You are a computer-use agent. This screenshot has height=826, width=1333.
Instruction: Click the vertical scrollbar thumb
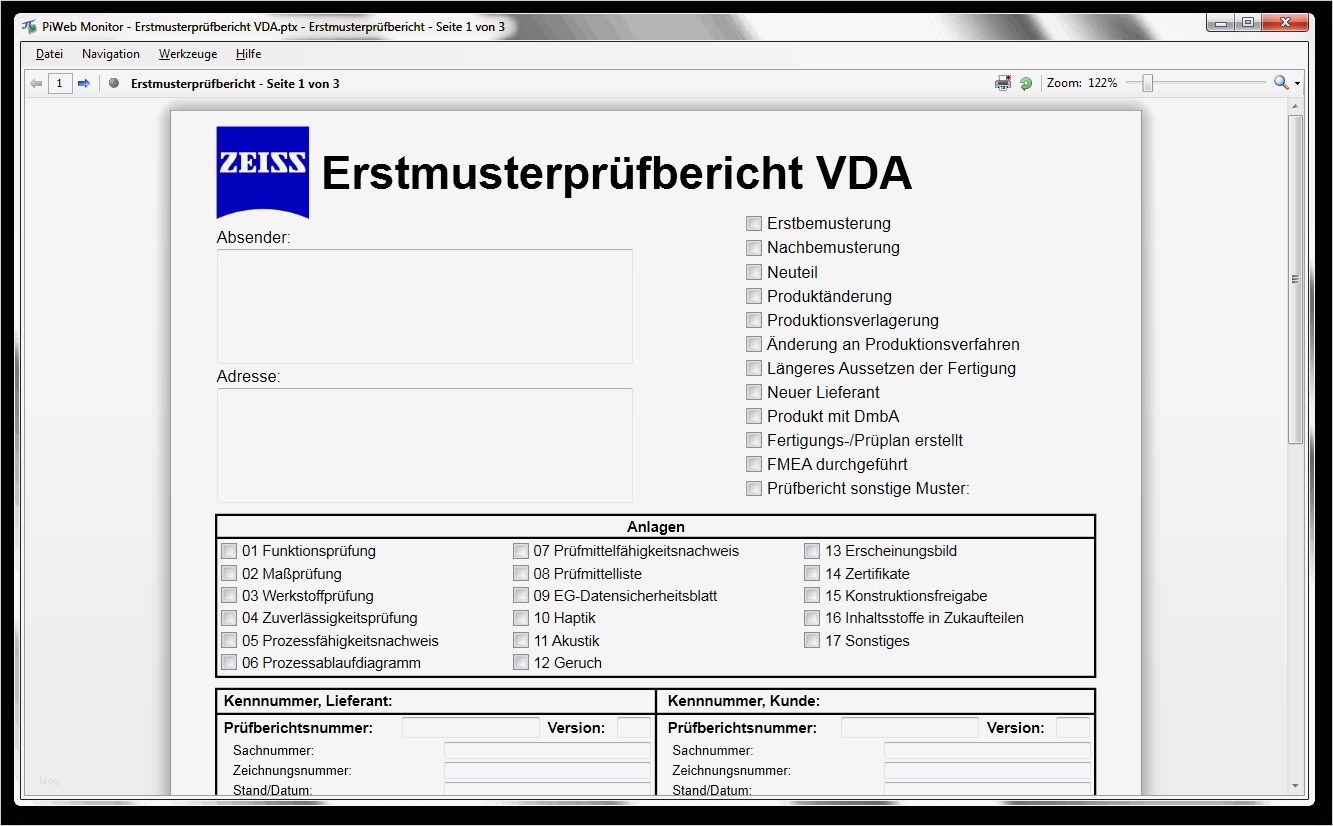(1296, 279)
